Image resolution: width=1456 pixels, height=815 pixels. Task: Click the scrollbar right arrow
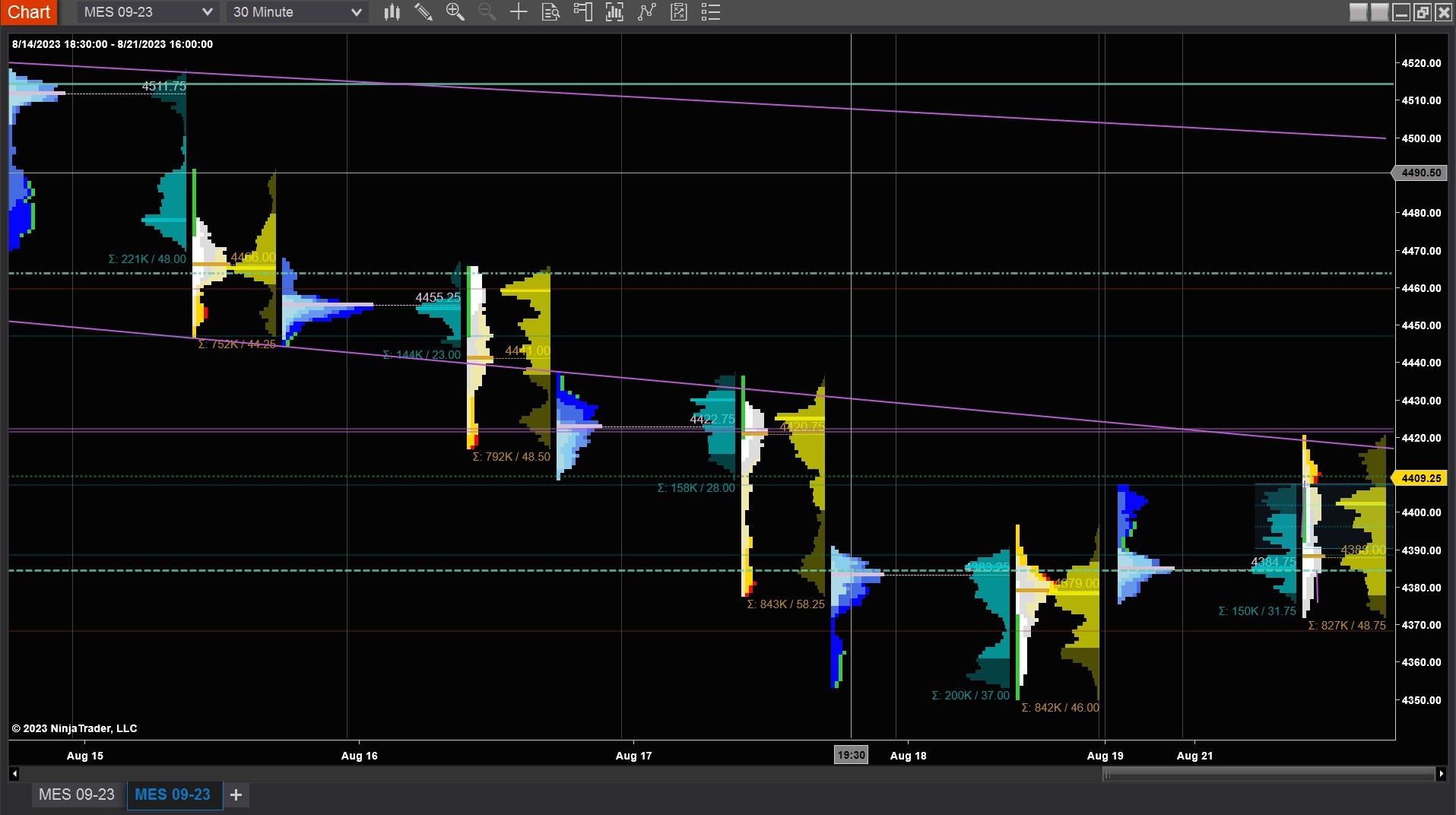pyautogui.click(x=1441, y=774)
